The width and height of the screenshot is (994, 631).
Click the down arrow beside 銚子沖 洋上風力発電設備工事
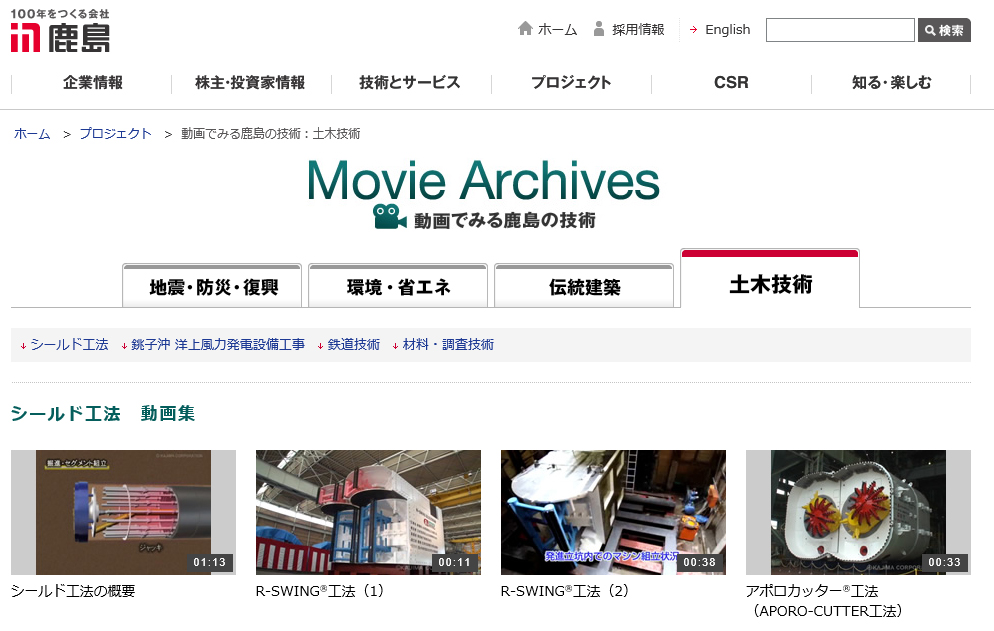point(124,346)
